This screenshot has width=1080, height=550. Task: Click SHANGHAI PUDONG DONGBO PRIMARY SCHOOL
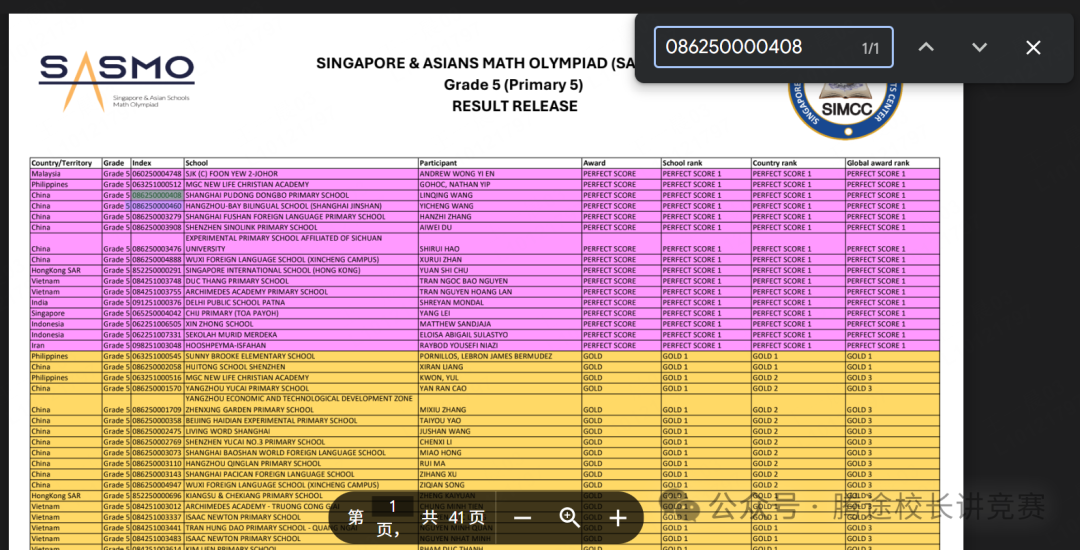click(267, 195)
